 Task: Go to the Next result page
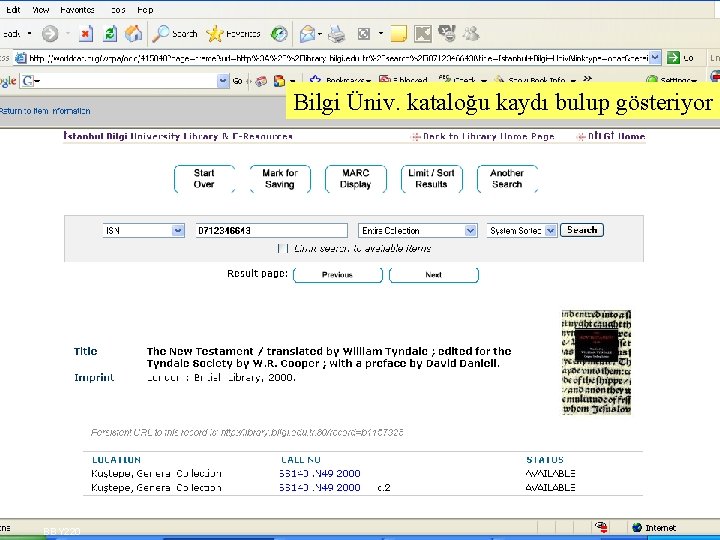click(433, 275)
